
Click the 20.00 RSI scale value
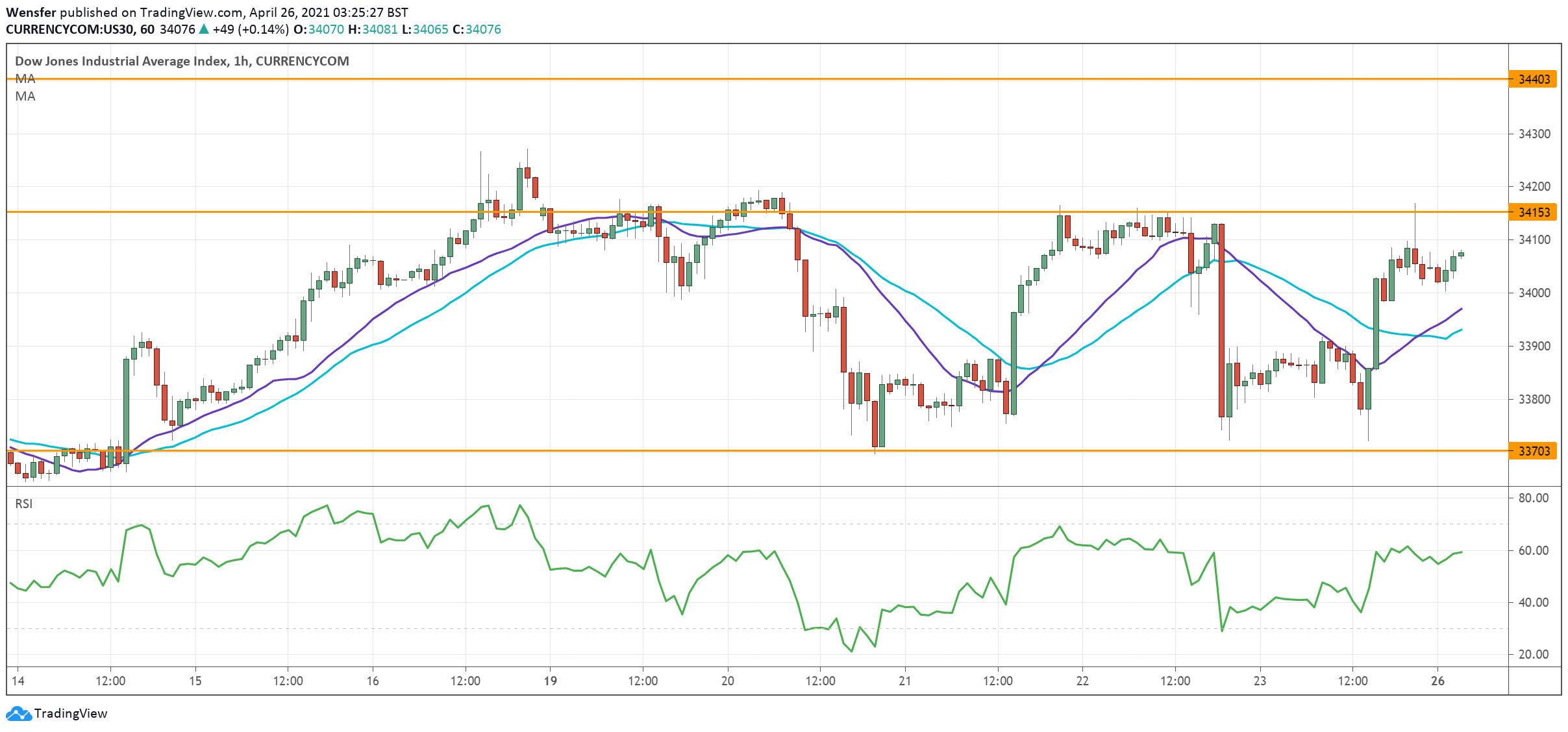pos(1533,655)
